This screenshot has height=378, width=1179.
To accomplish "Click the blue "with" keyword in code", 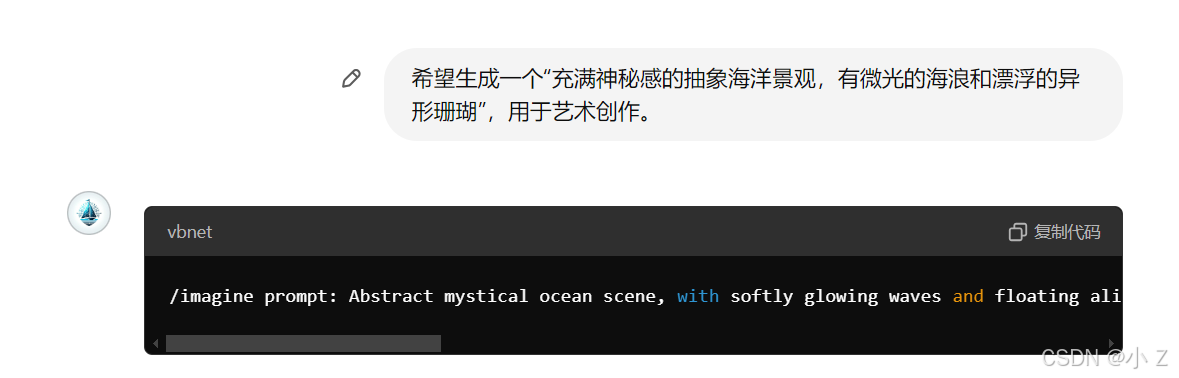I will 698,296.
